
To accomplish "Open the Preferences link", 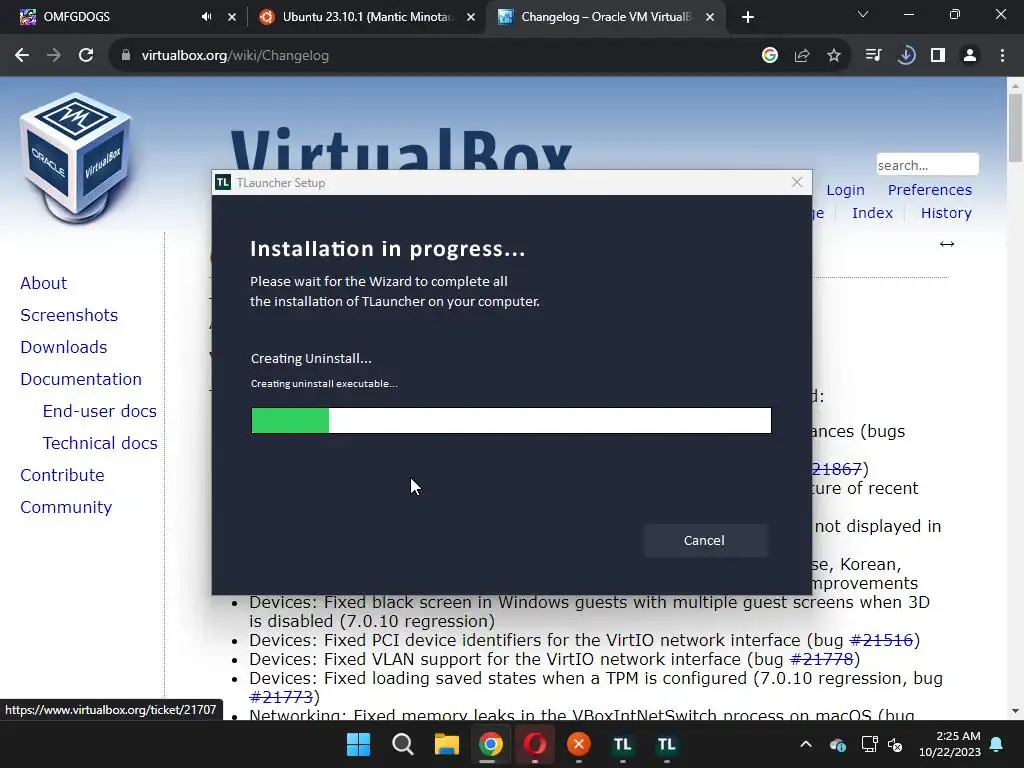I will [930, 190].
